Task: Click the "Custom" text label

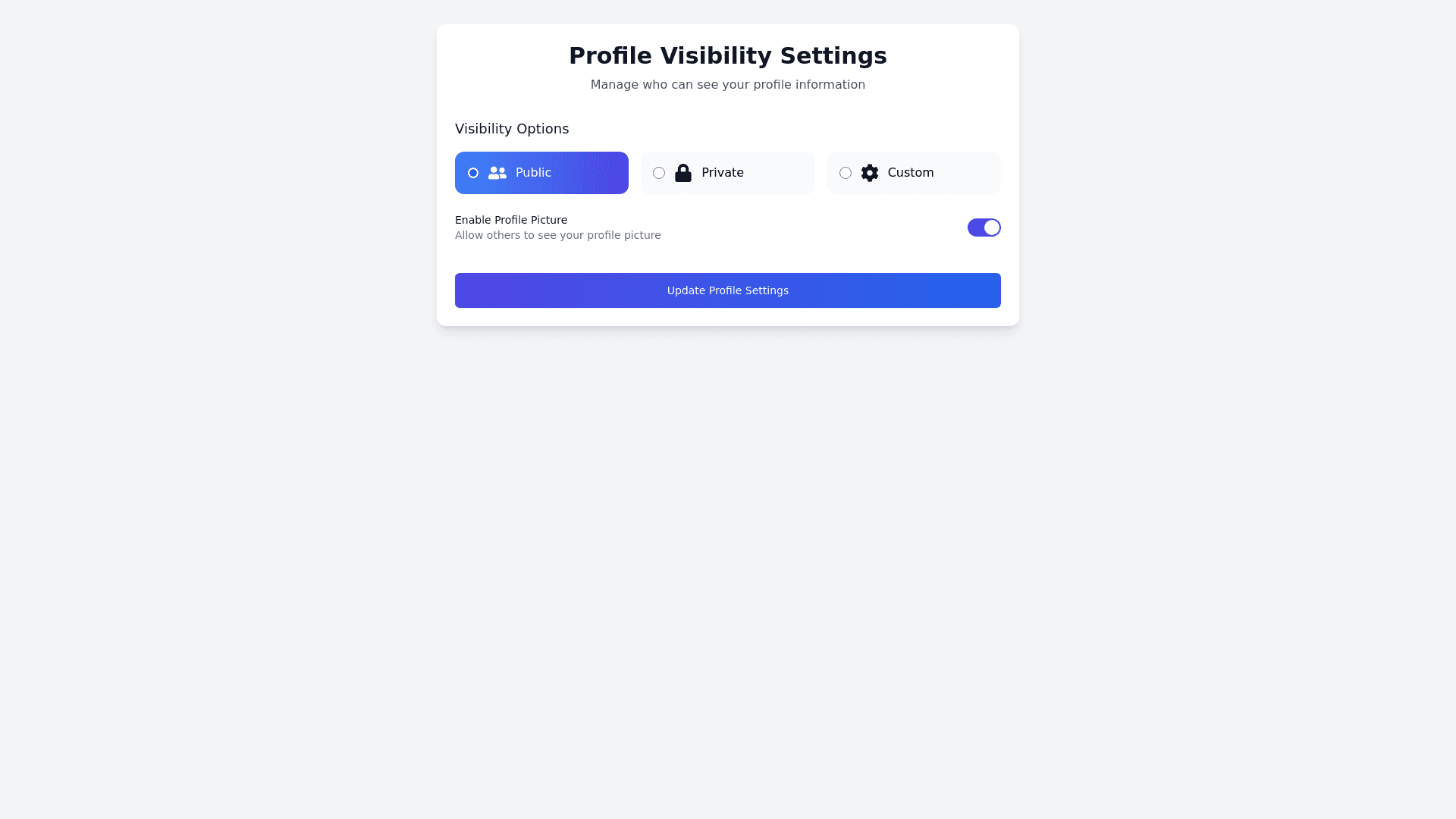Action: (910, 173)
